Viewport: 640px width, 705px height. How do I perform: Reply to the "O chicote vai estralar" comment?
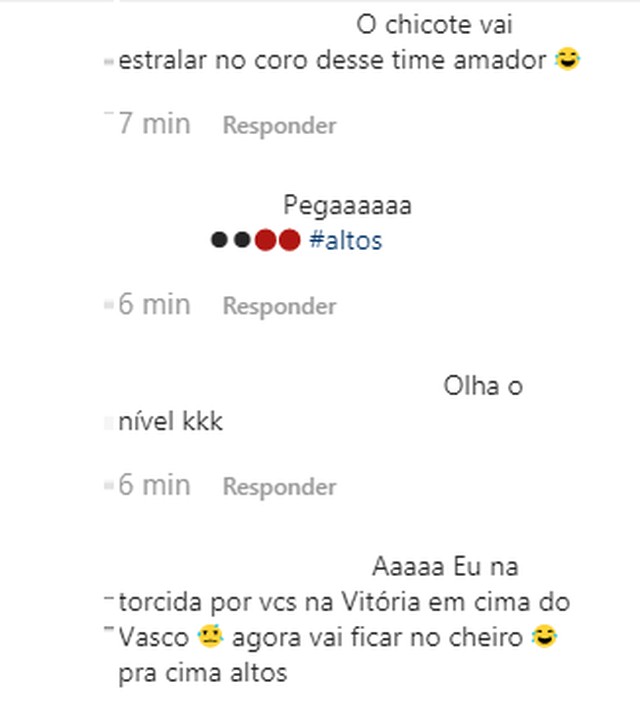(279, 125)
